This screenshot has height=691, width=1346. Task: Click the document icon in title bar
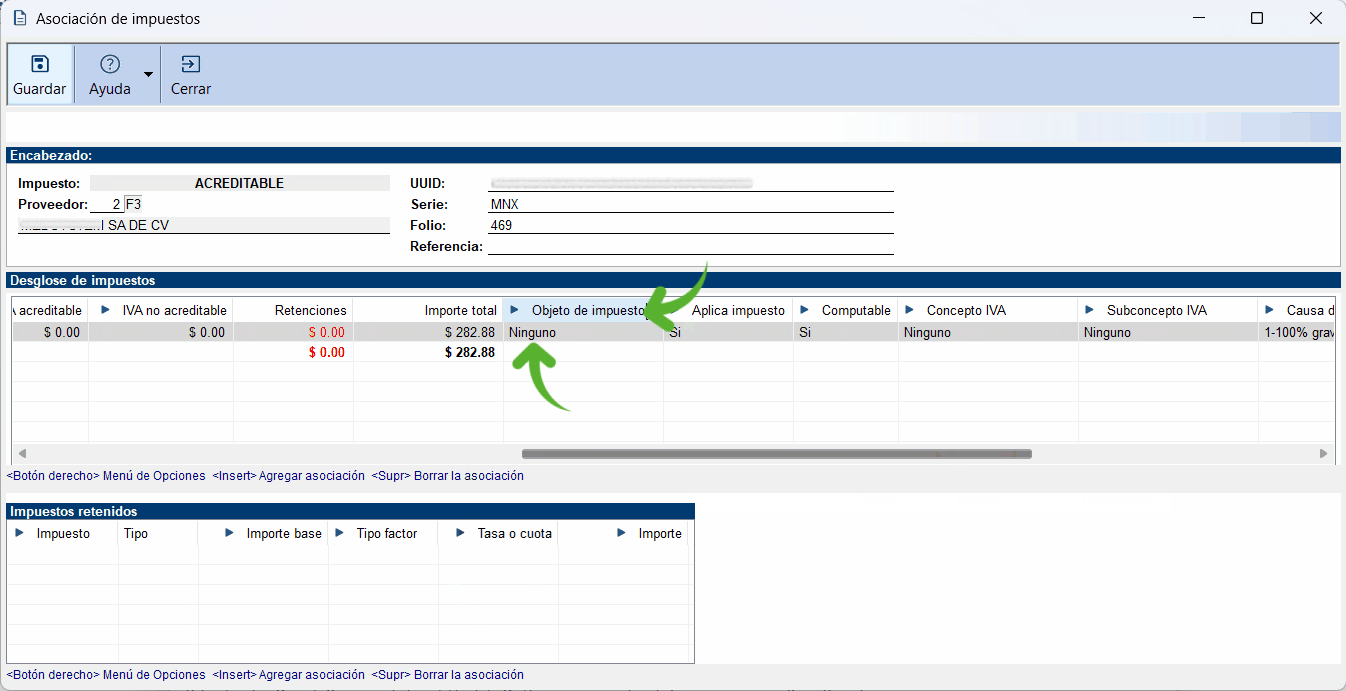pyautogui.click(x=19, y=18)
